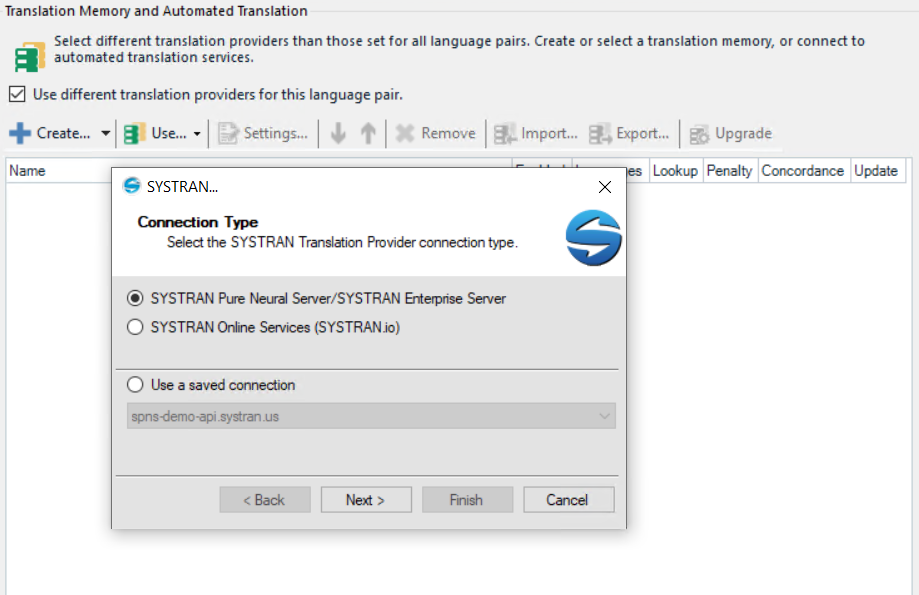Move provider down with the down arrow
The width and height of the screenshot is (919, 595).
pyautogui.click(x=338, y=133)
